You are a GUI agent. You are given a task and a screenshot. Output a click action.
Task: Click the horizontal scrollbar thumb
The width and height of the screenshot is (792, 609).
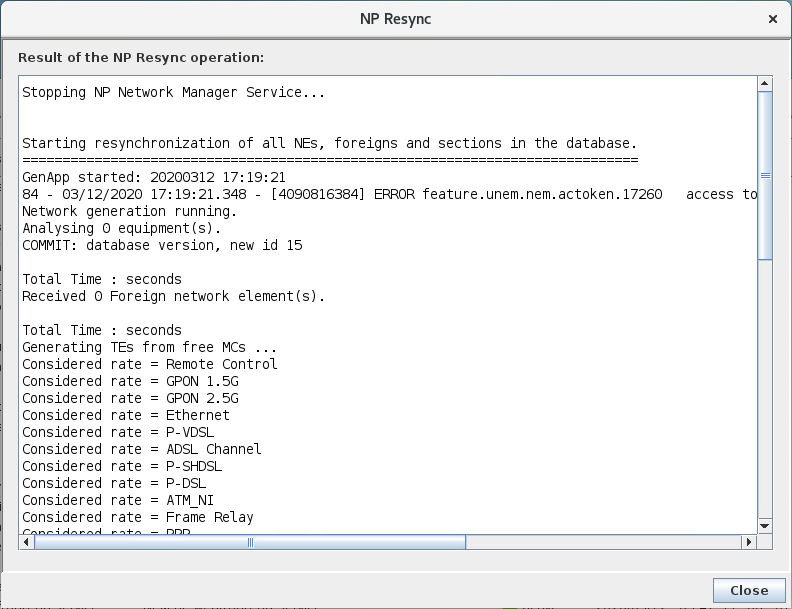point(250,542)
